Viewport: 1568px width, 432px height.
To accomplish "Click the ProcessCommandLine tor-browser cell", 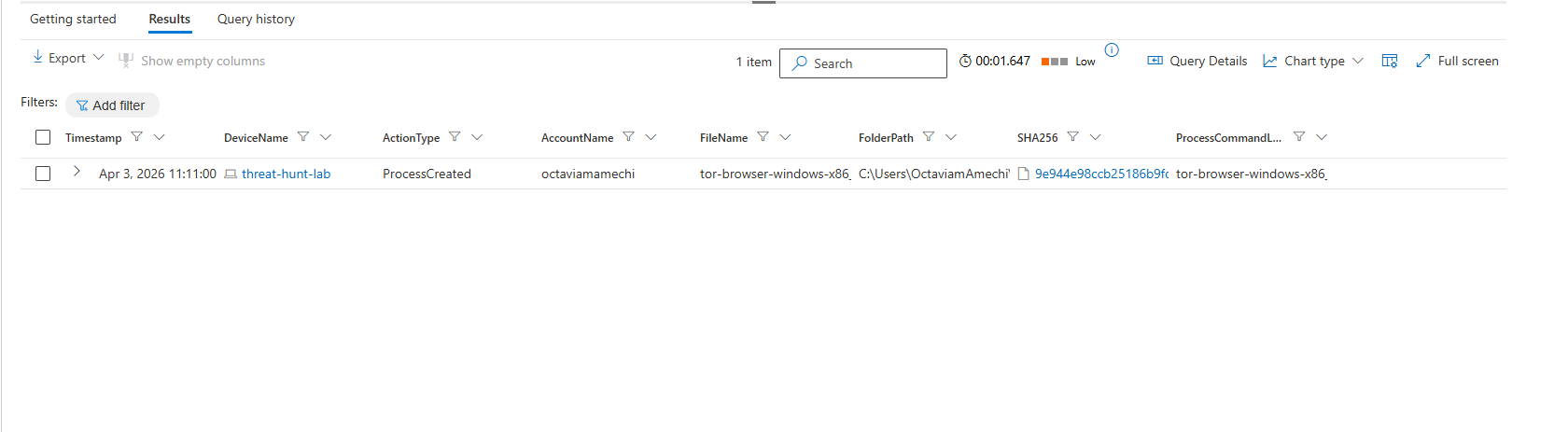I will click(1252, 174).
